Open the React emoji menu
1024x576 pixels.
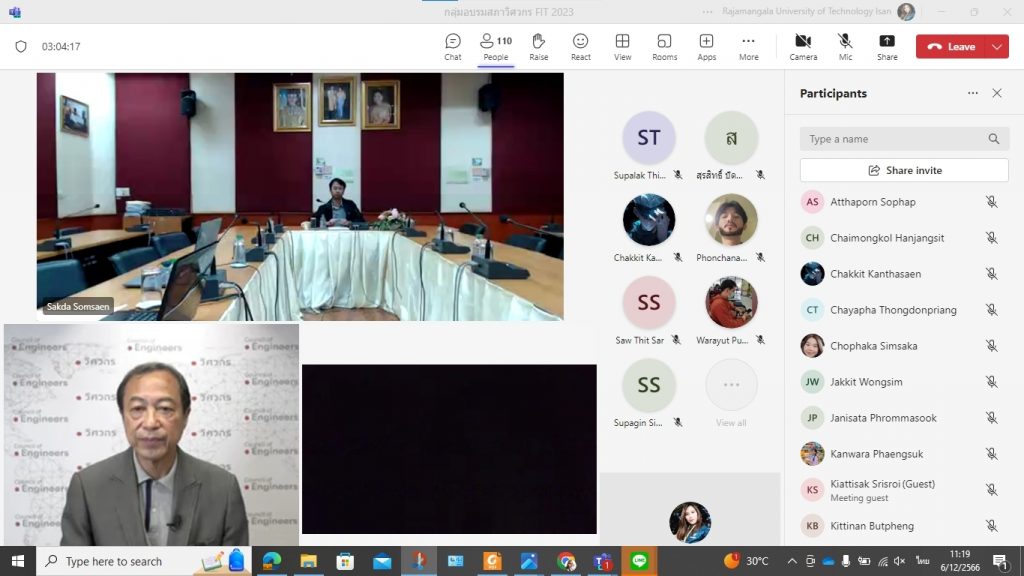coord(580,46)
